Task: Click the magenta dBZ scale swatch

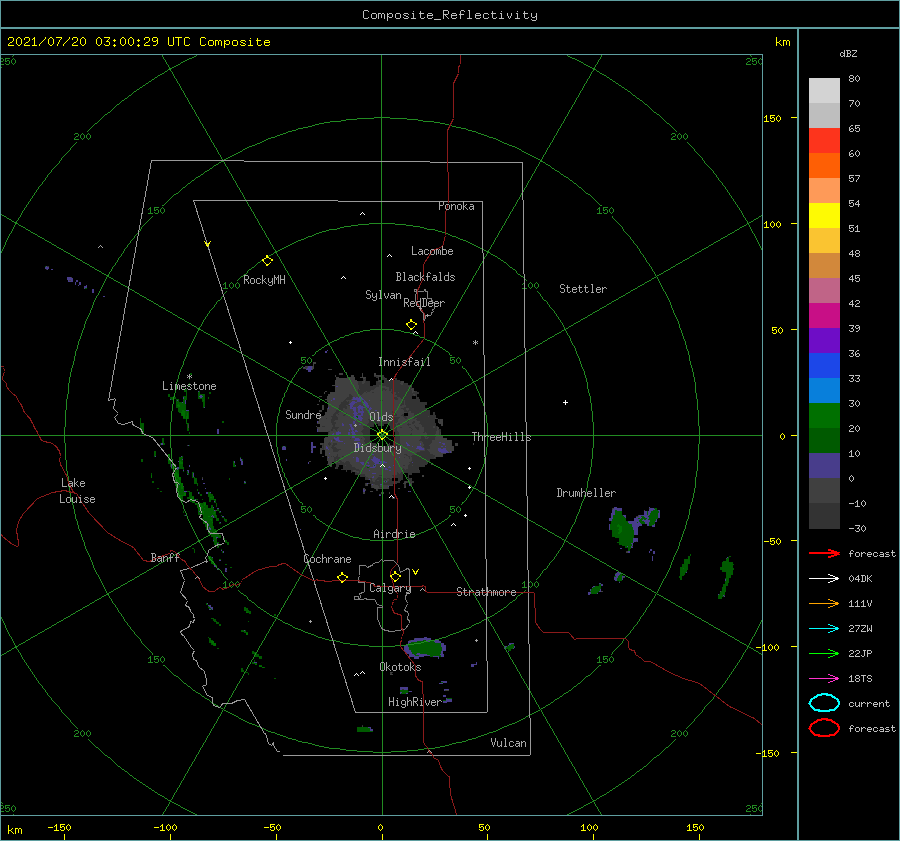Action: tap(824, 315)
